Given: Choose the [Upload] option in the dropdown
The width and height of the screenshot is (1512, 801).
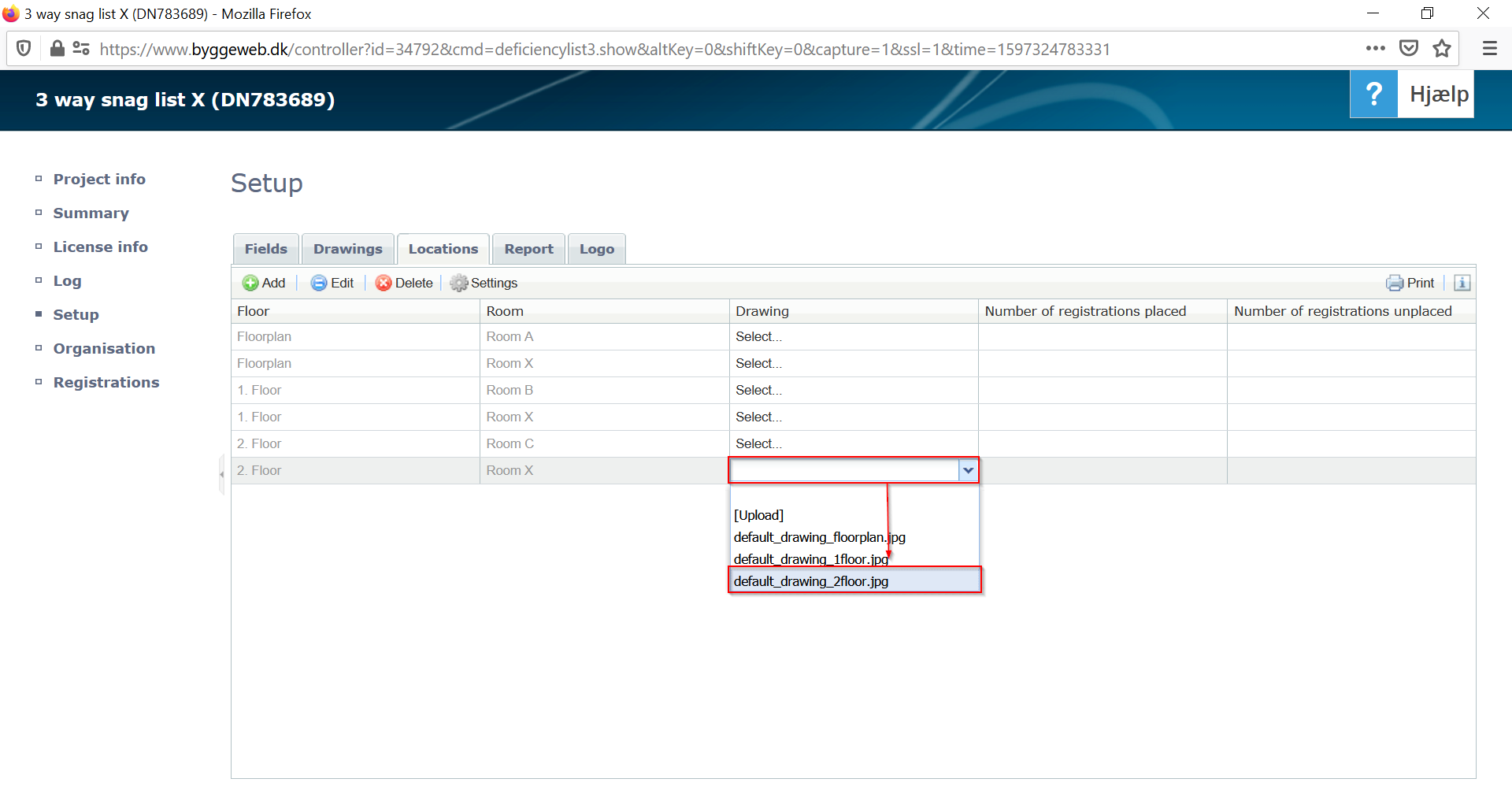Looking at the screenshot, I should [854, 515].
